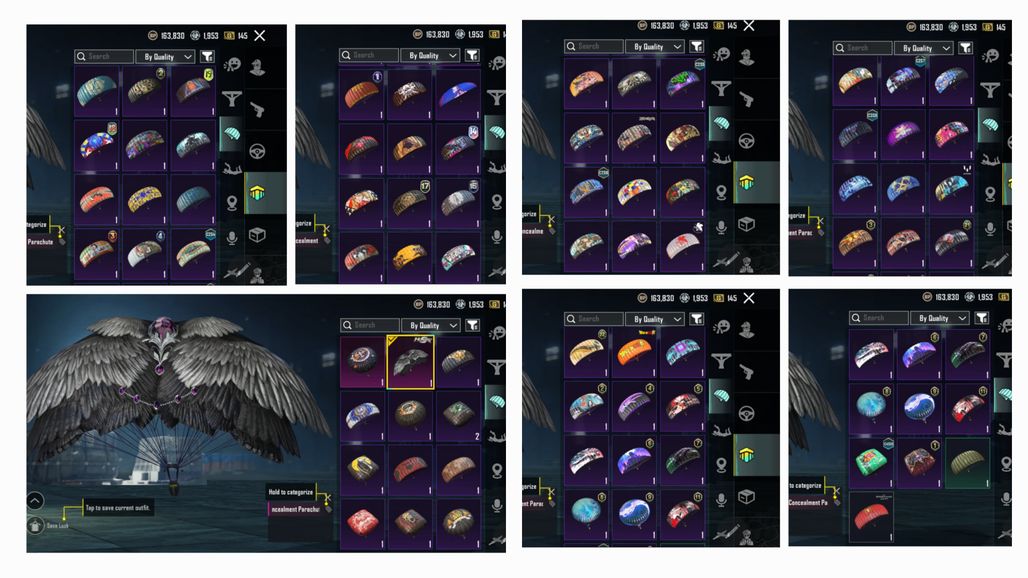Tap the circular up-arrow above Save Look
This screenshot has width=1028, height=578.
tap(35, 501)
